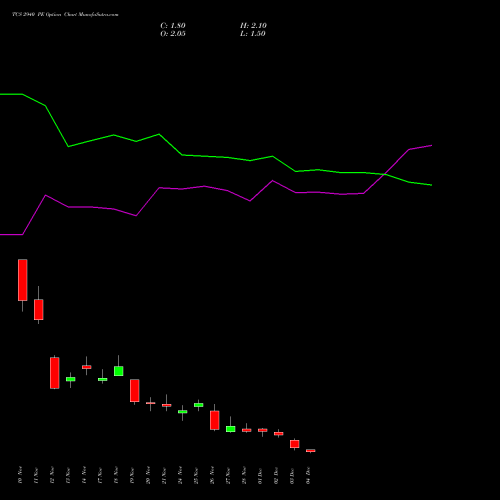Select the 04 Dec date label
Image resolution: width=500 pixels, height=500 pixels.
click(x=308, y=475)
